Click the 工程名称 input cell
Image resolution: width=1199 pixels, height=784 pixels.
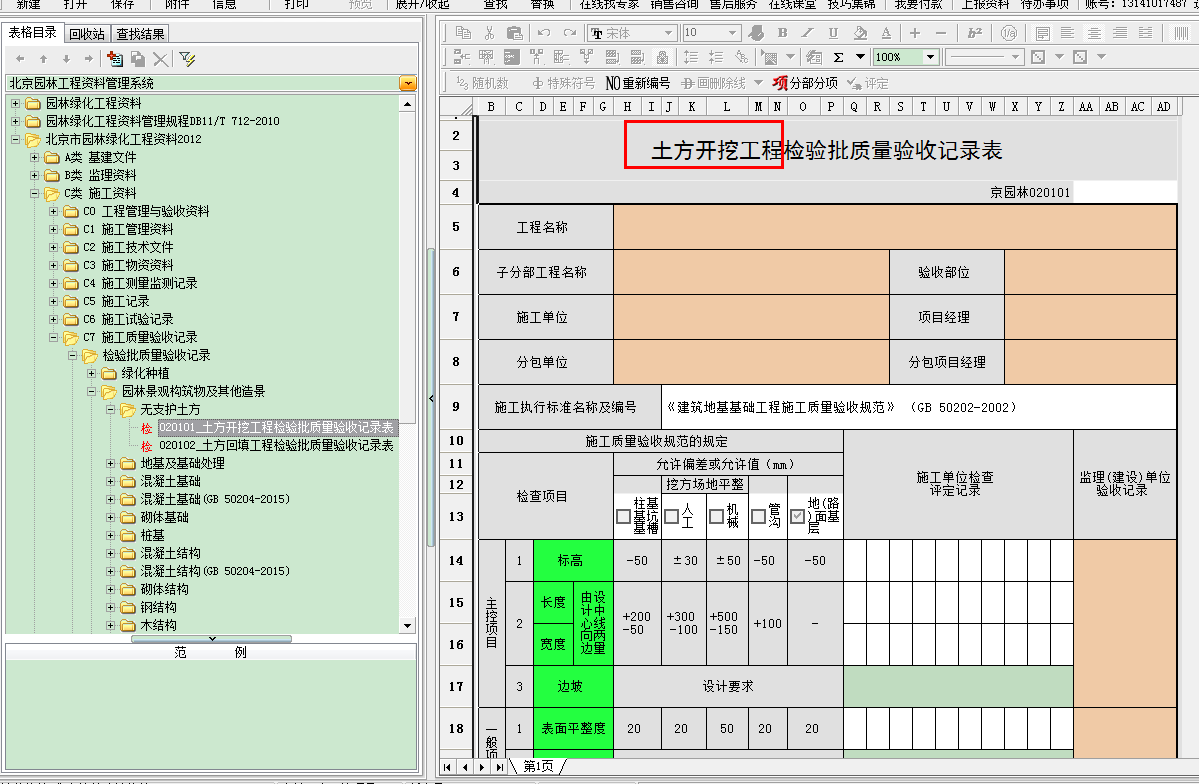pyautogui.click(x=895, y=227)
